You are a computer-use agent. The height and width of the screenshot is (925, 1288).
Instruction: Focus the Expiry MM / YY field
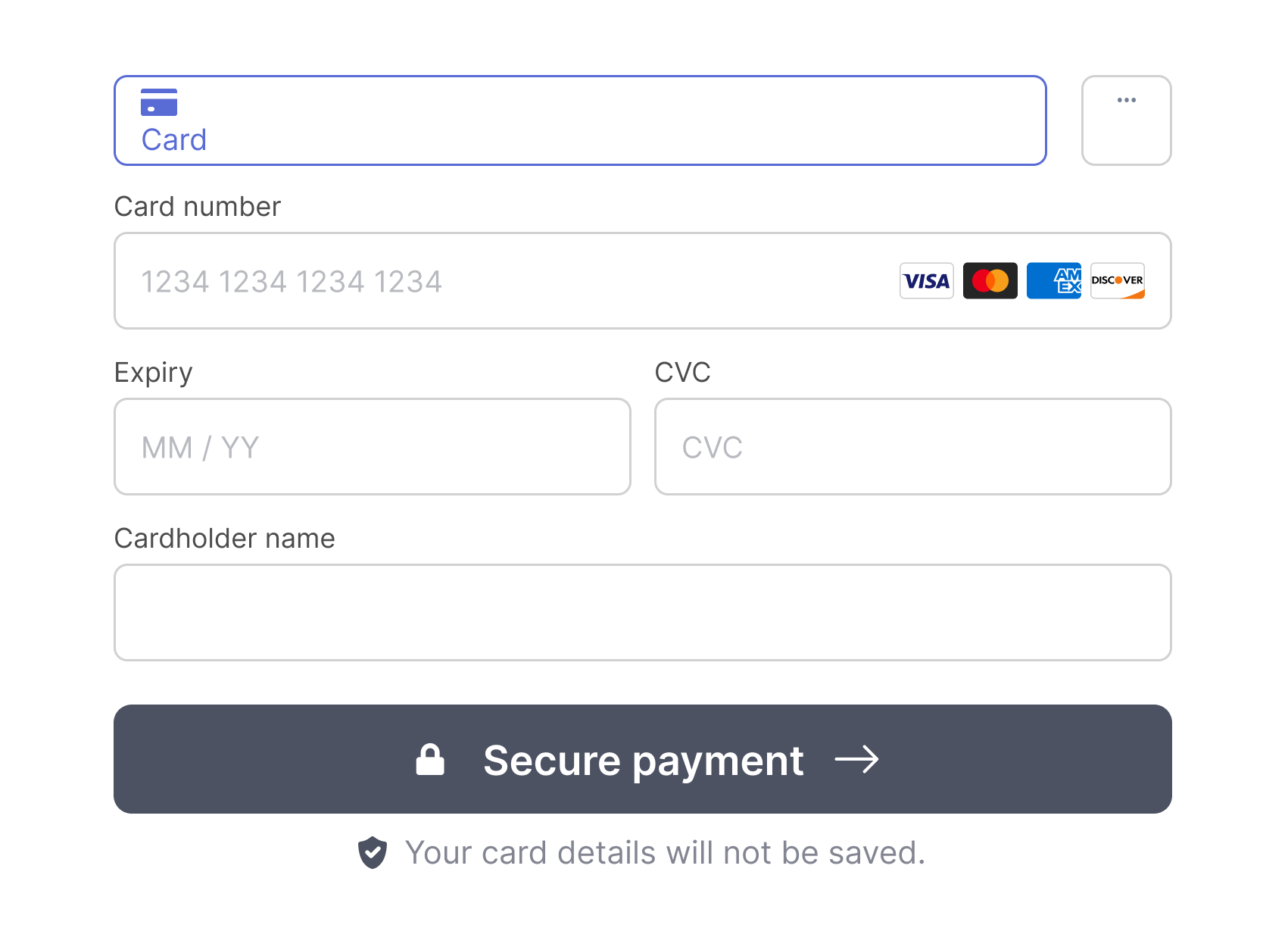point(372,447)
